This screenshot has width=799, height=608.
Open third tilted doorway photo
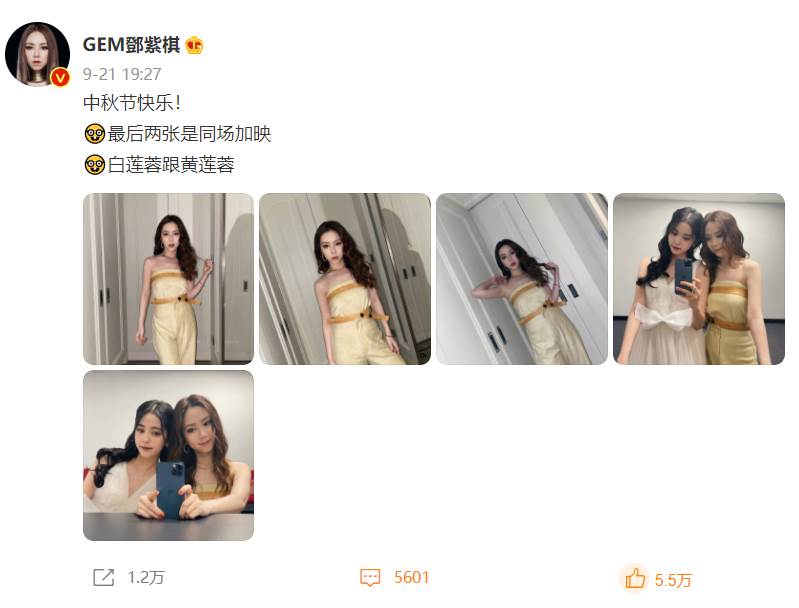click(522, 279)
